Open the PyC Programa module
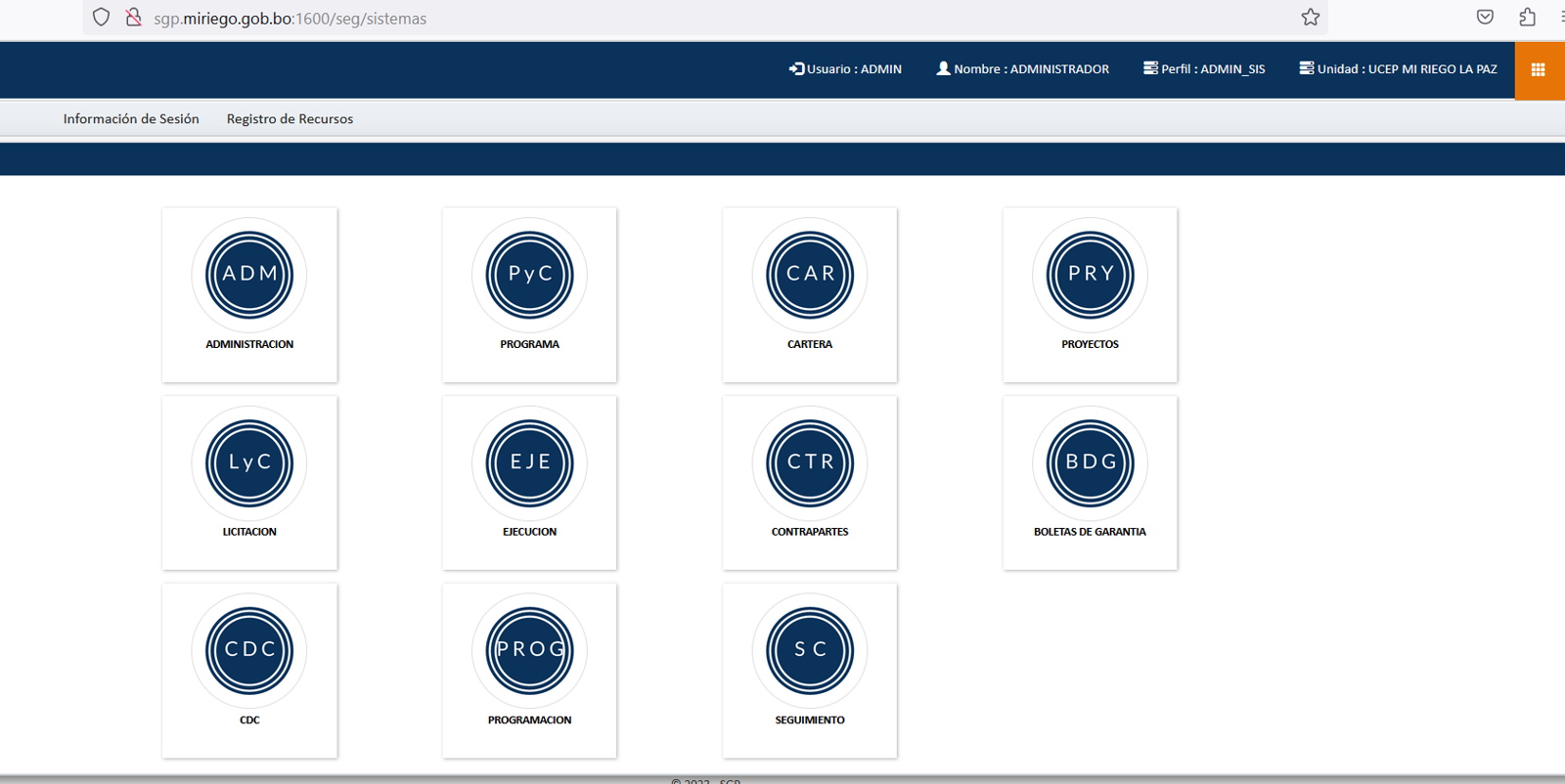The height and width of the screenshot is (784, 1565). click(x=529, y=276)
